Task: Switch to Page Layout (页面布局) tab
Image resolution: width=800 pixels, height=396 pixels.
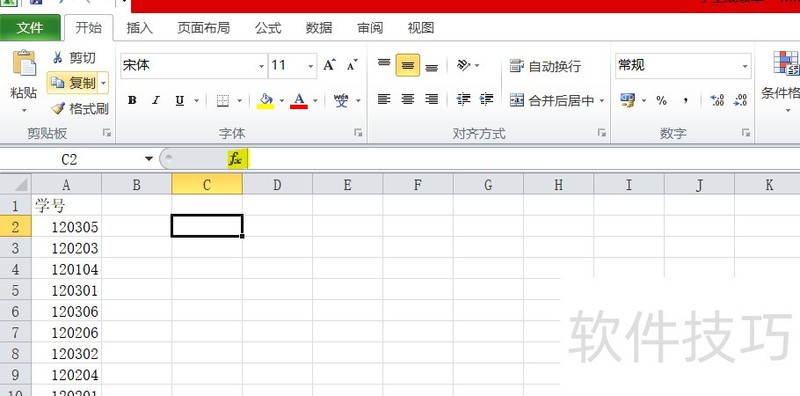Action: [204, 28]
